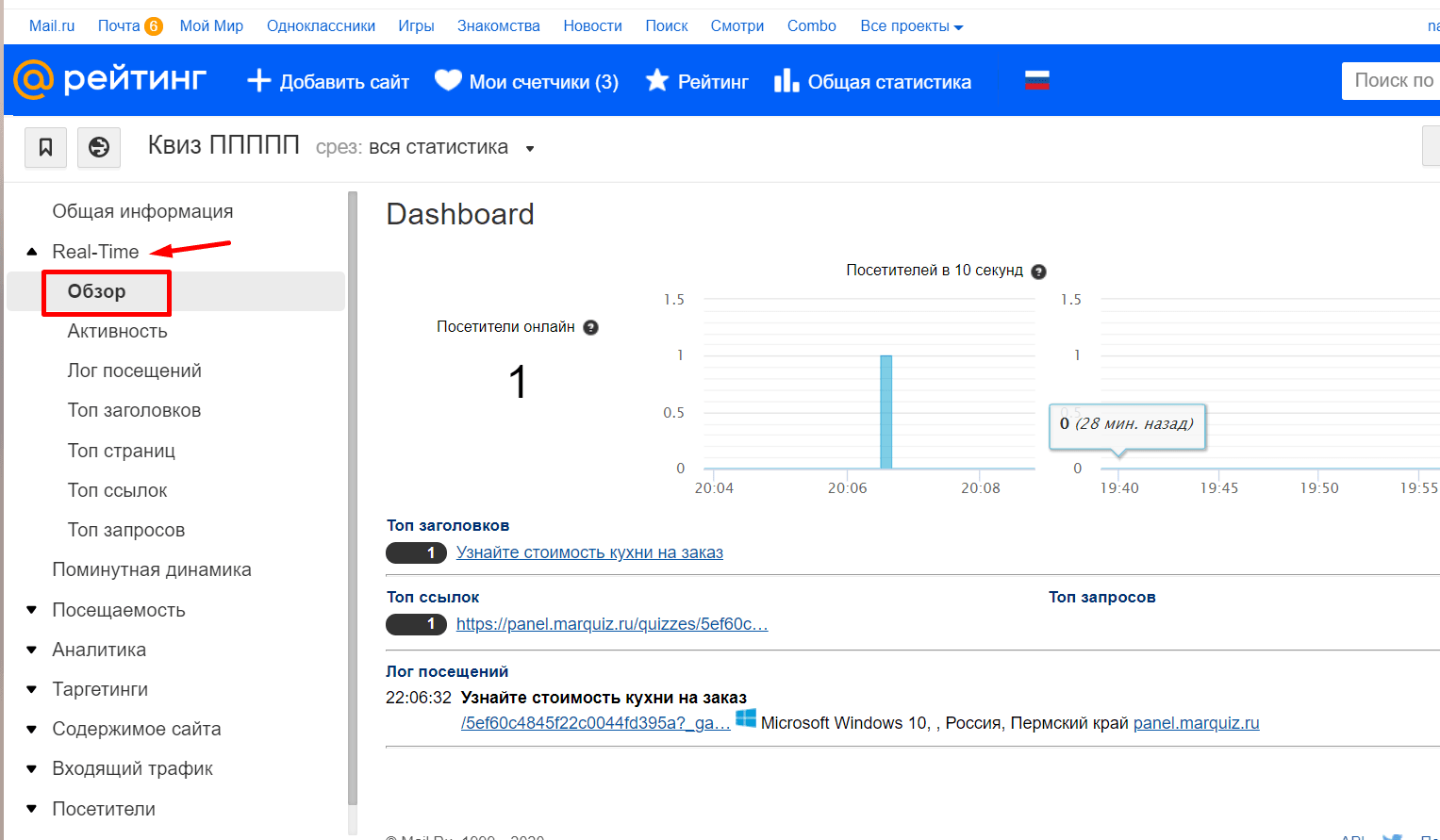Click the mail notification badge showing 6
The image size is (1440, 840).
pos(153,26)
